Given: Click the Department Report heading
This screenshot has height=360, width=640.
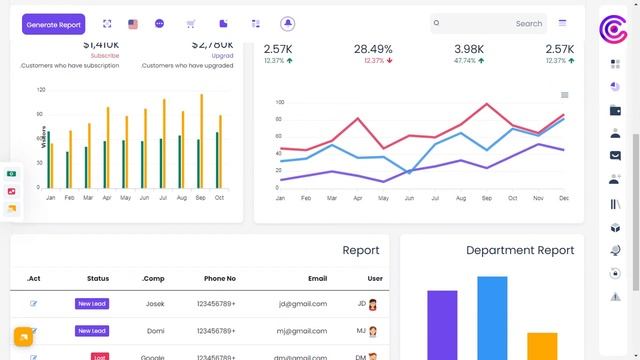Looking at the screenshot, I should [520, 250].
